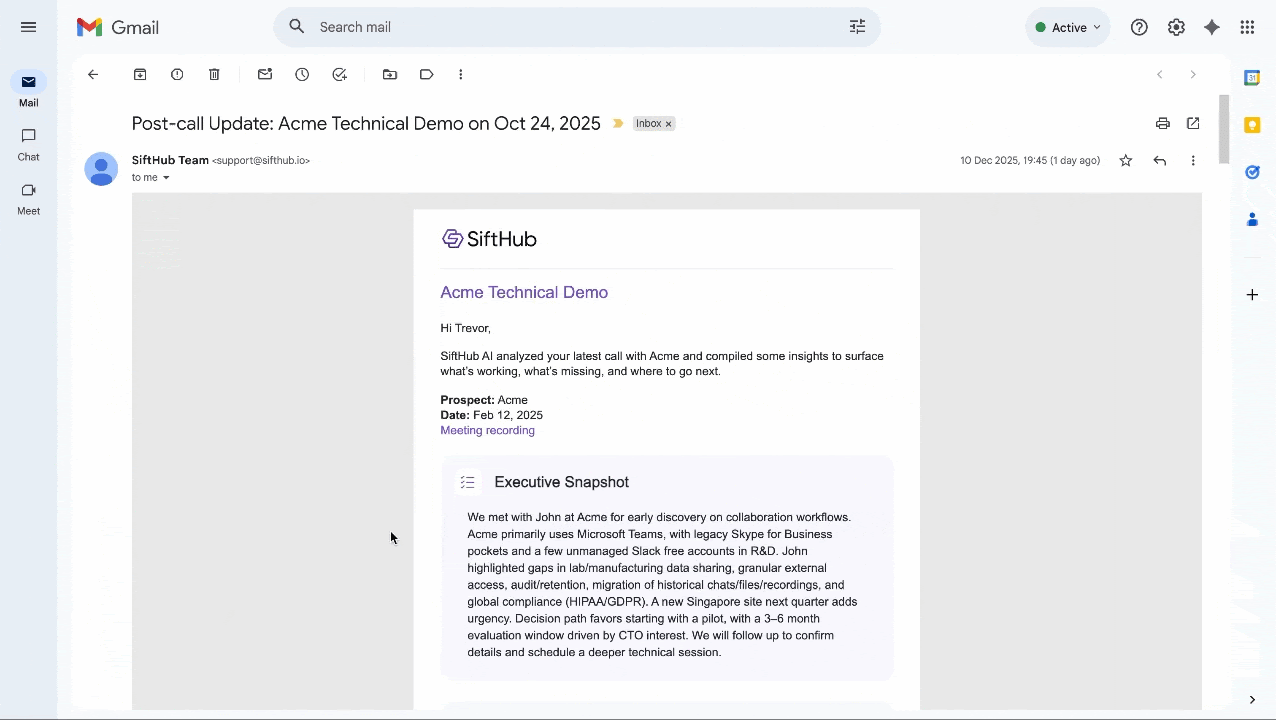Viewport: 1276px width, 720px height.
Task: Toggle the importance marker beside the subject
Action: coord(618,124)
